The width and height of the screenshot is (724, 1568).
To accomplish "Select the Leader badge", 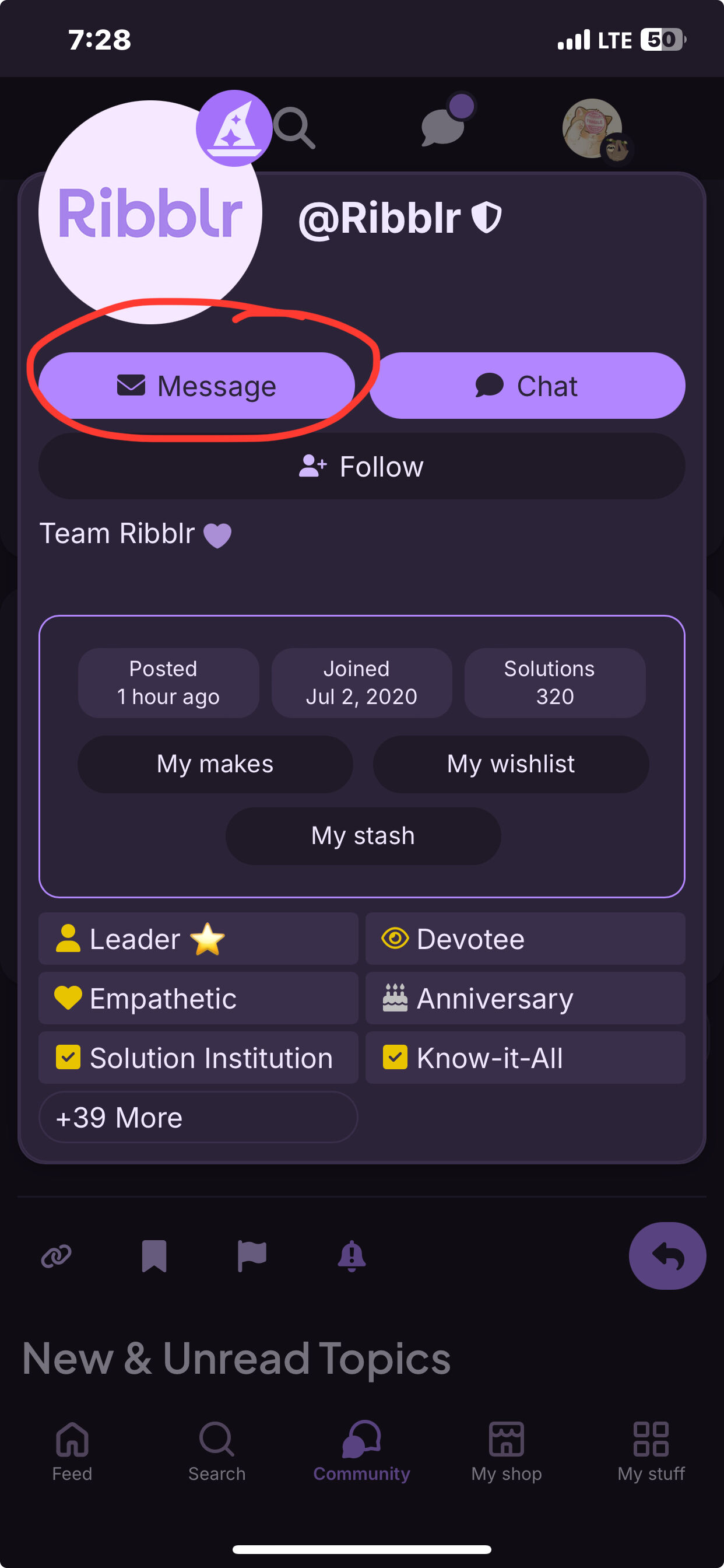I will tap(198, 939).
